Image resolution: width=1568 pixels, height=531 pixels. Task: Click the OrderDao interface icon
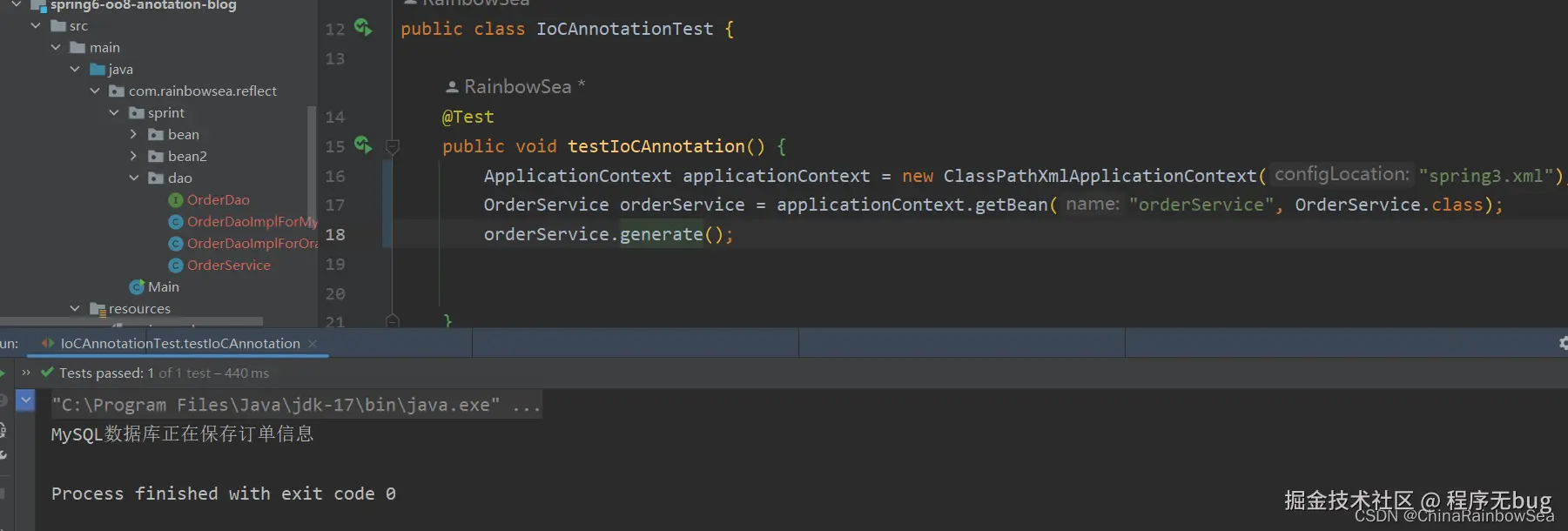pos(176,200)
